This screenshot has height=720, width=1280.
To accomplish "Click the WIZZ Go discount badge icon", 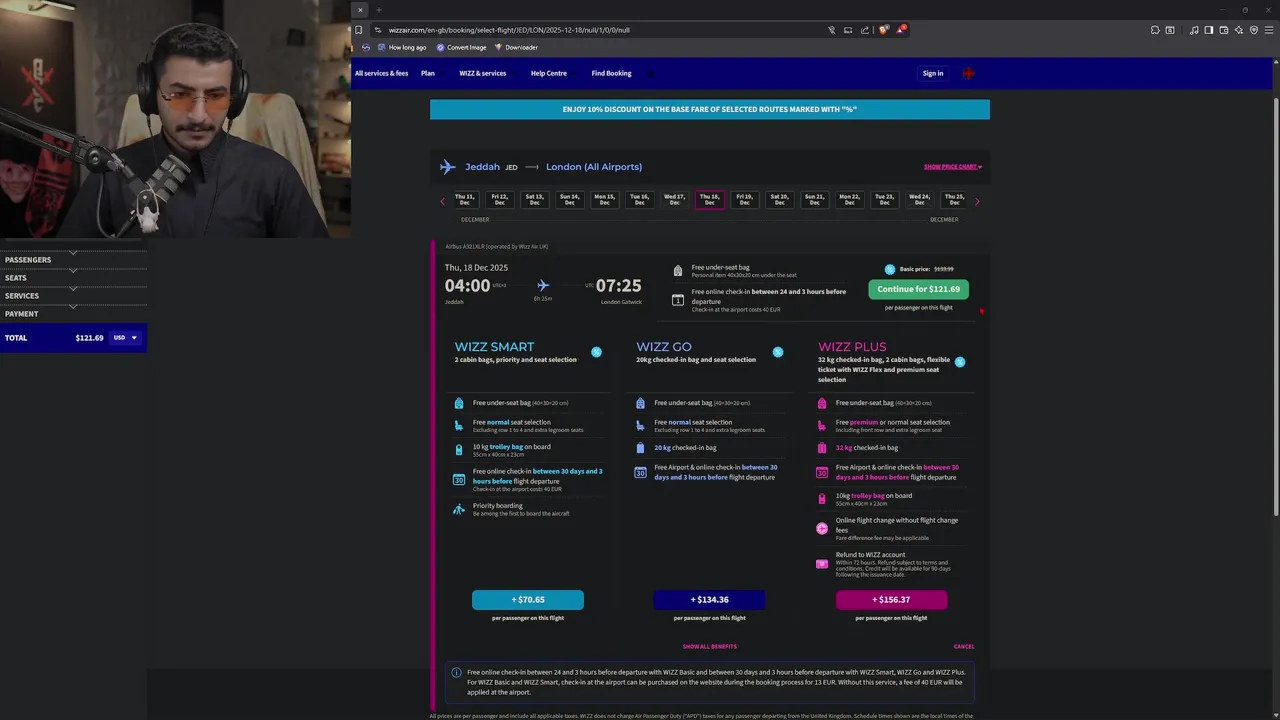I will (x=778, y=352).
